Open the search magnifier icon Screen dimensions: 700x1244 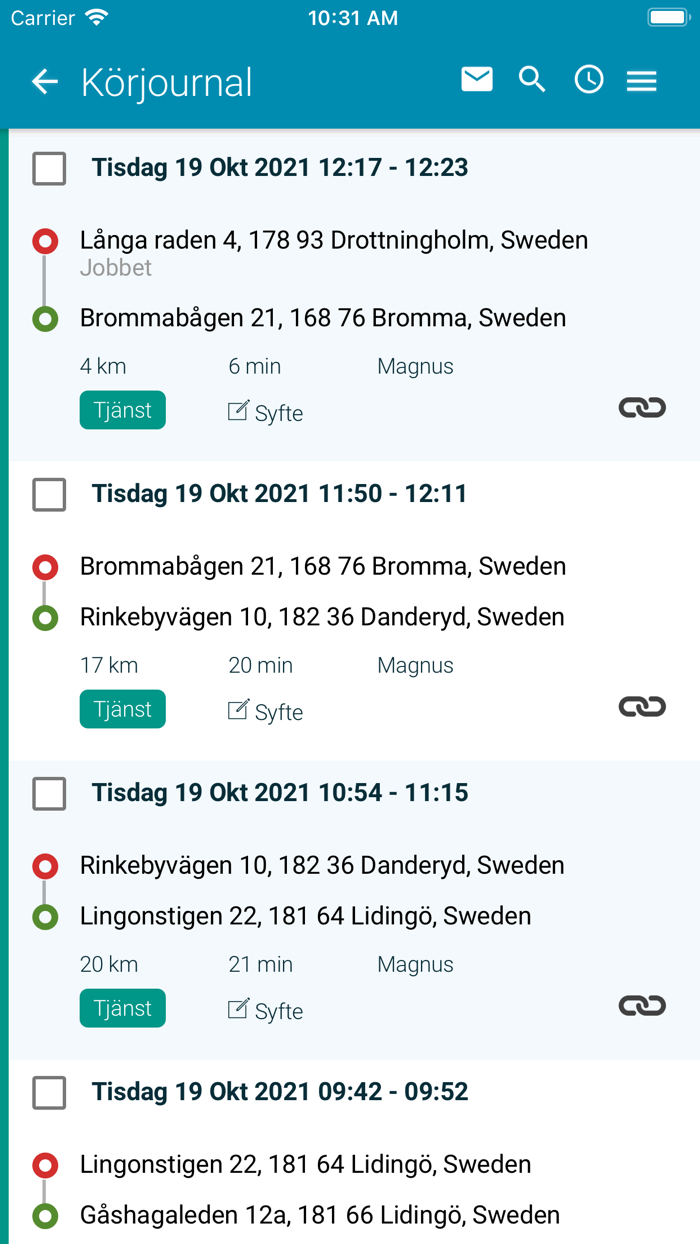click(x=532, y=80)
